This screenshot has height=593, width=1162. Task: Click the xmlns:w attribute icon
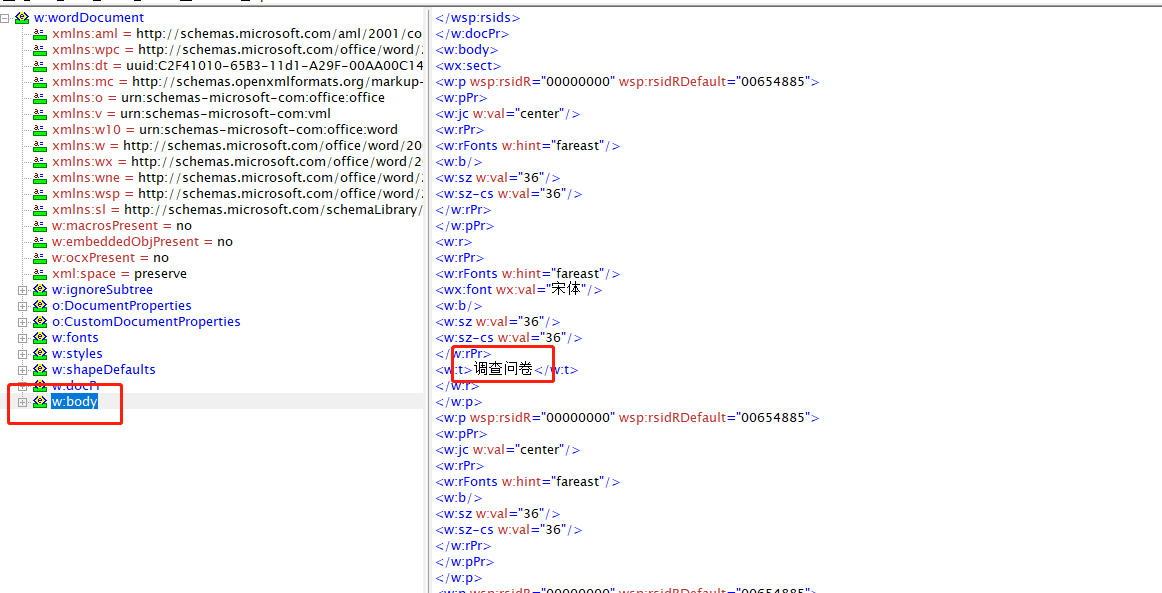(x=40, y=146)
